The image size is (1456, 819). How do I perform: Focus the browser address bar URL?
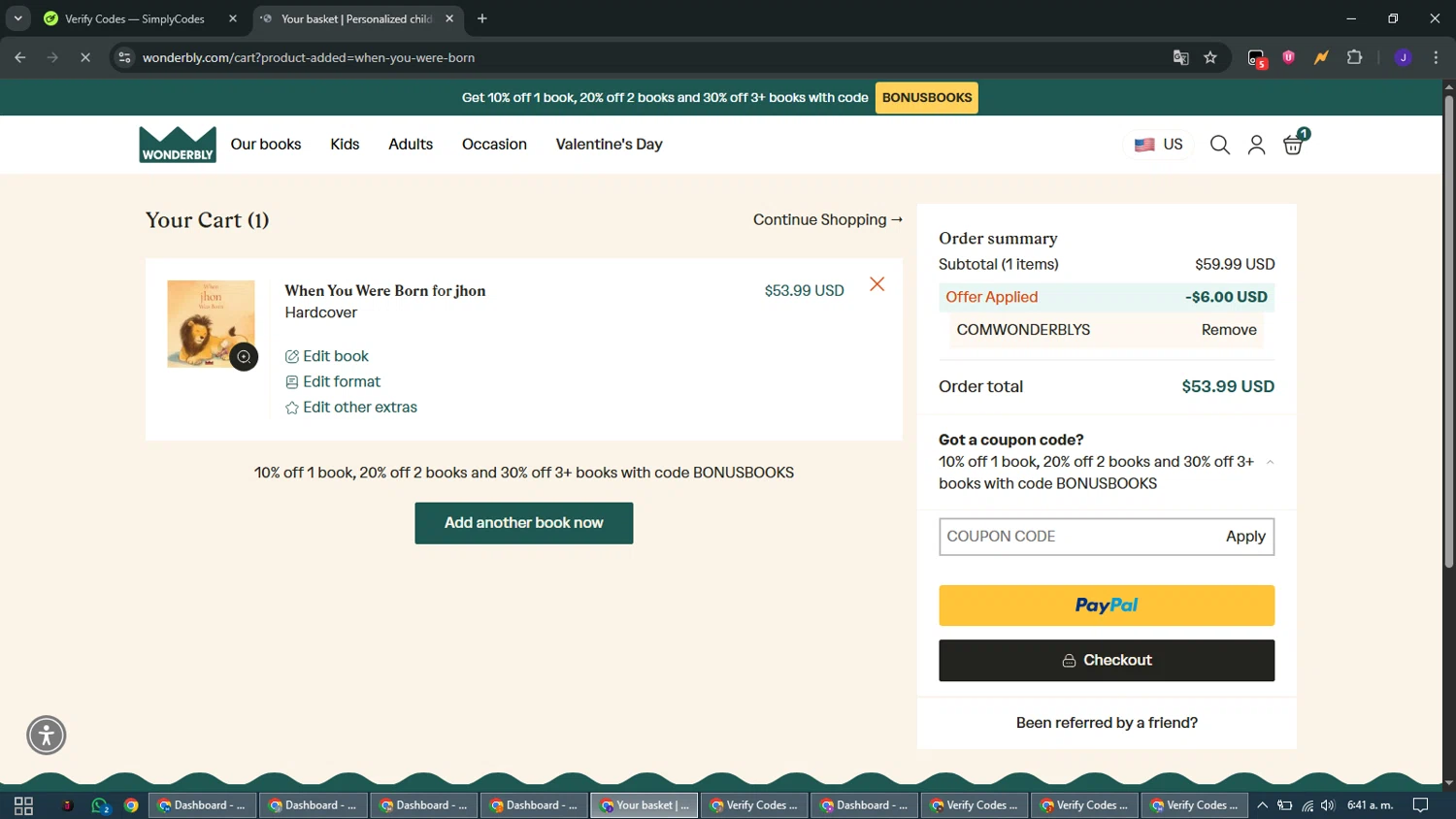click(x=309, y=57)
